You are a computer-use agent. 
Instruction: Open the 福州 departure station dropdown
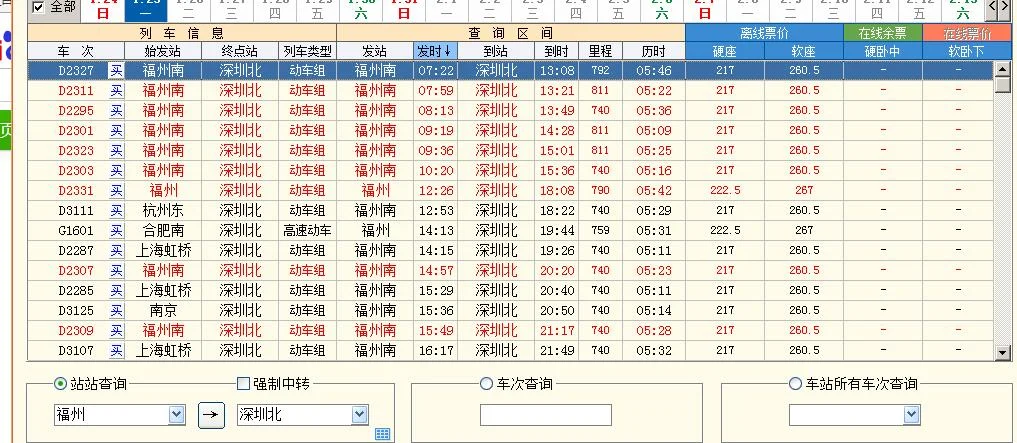[x=176, y=415]
